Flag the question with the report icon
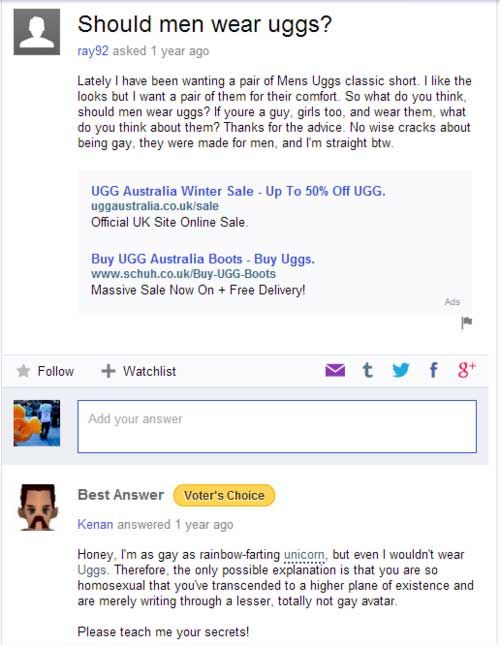This screenshot has width=500, height=645. [x=466, y=323]
